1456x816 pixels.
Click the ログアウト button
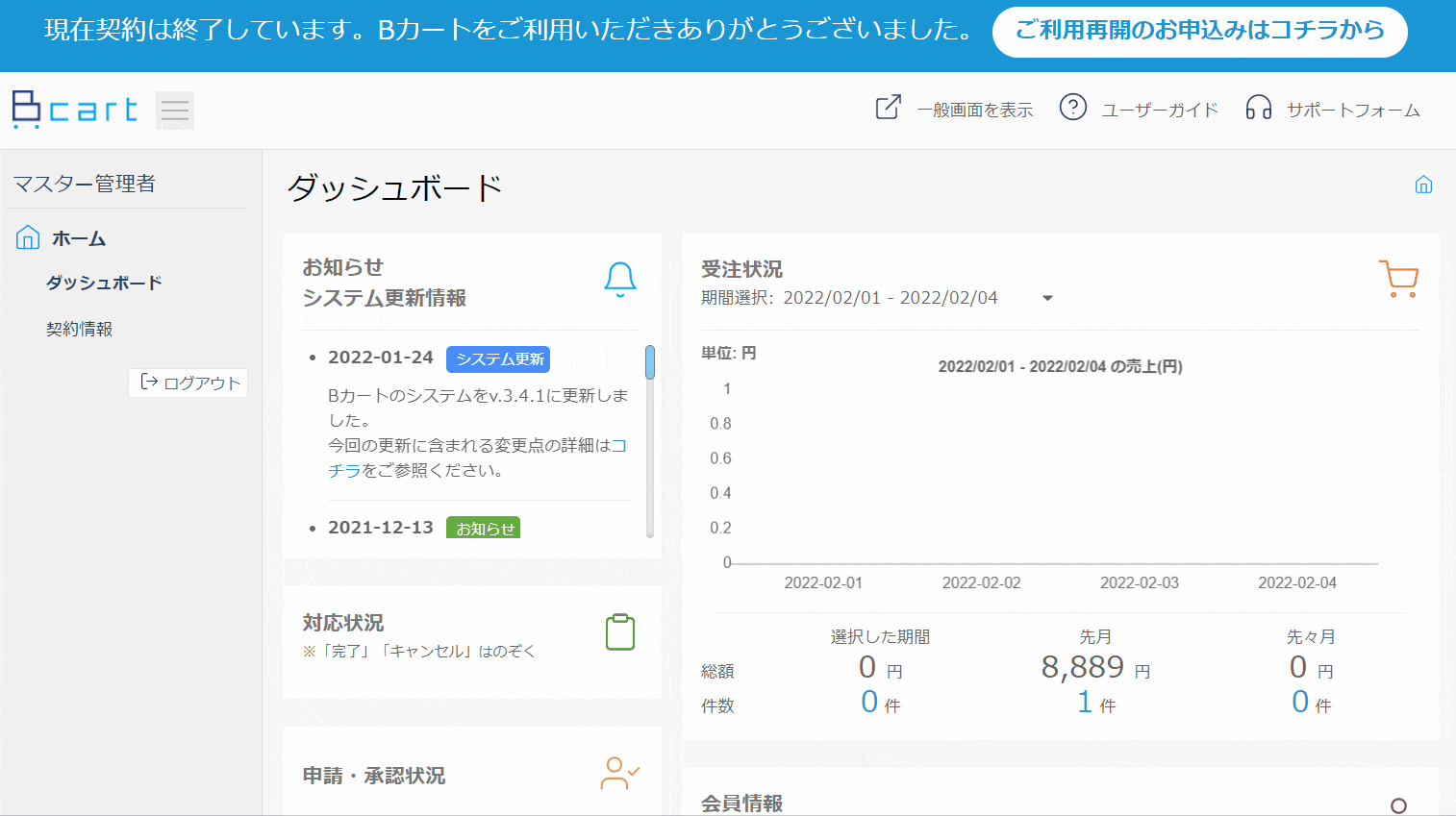point(188,383)
